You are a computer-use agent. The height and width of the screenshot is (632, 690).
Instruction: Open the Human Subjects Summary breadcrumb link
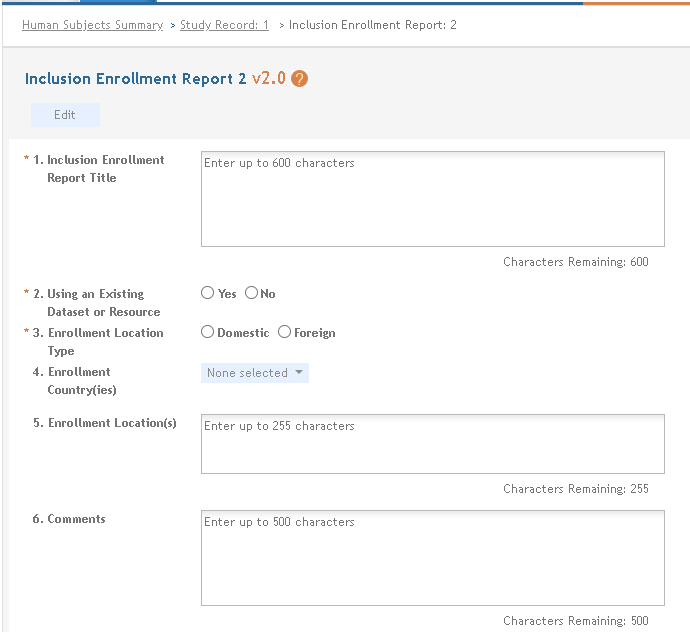tap(92, 25)
